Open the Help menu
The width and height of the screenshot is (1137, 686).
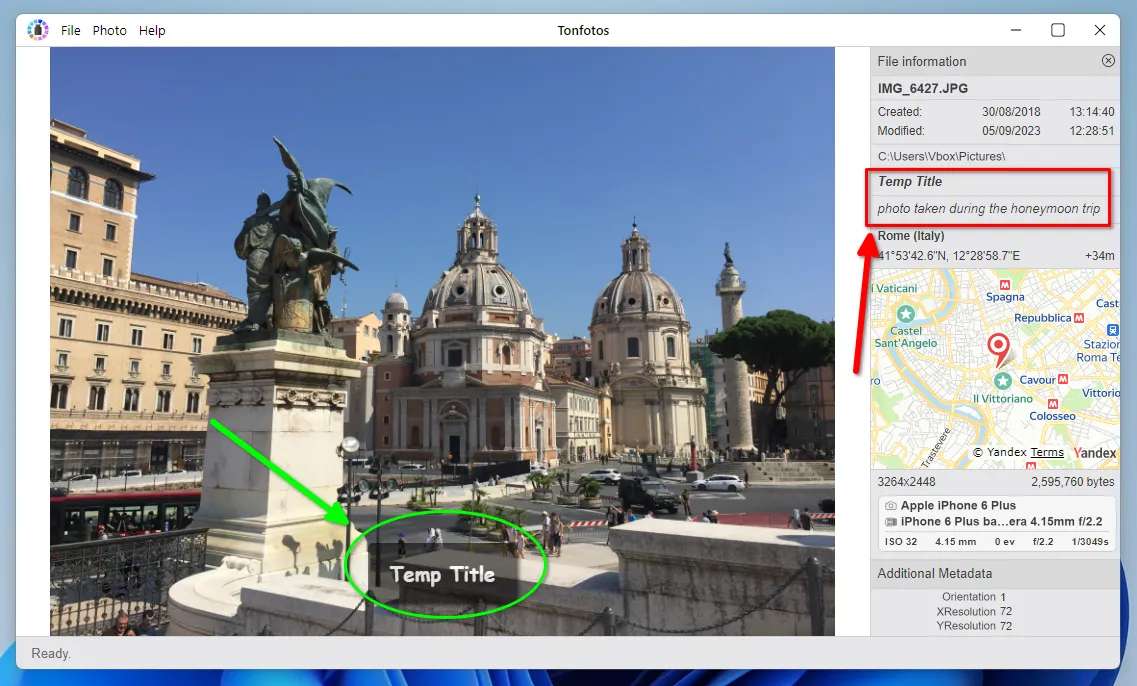click(x=152, y=30)
